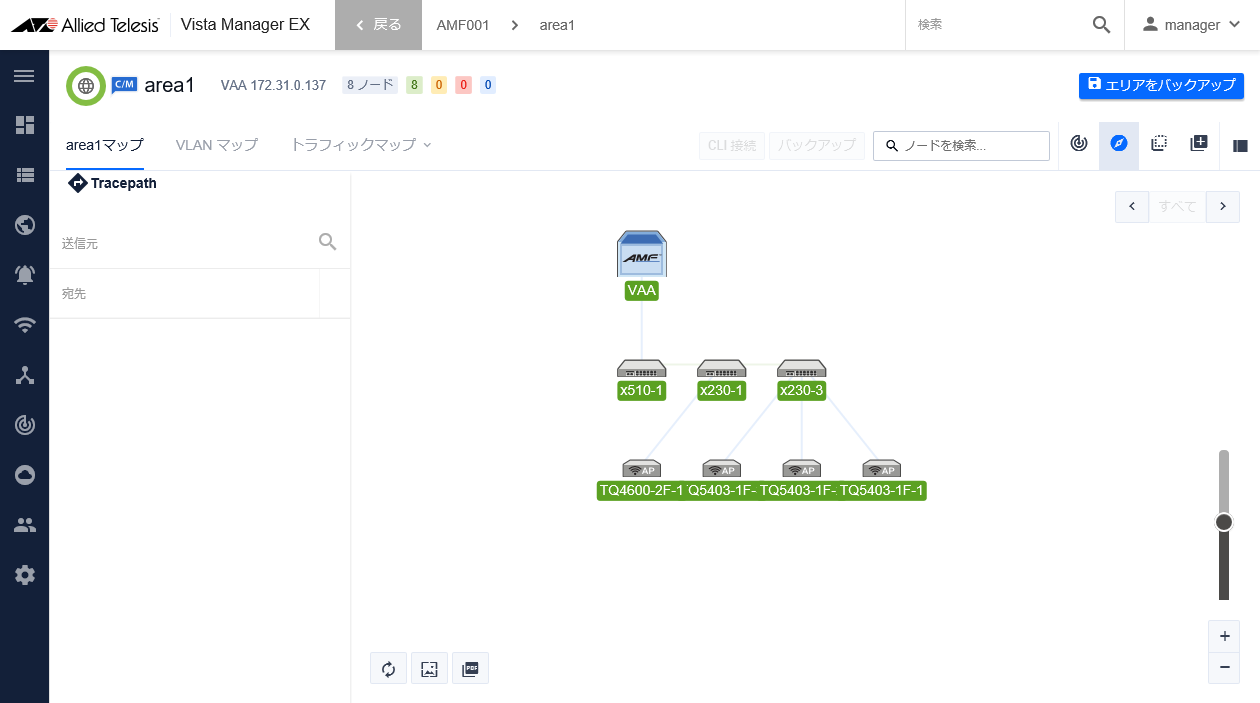
Task: Open the list view sidebar icon
Action: [x=24, y=175]
